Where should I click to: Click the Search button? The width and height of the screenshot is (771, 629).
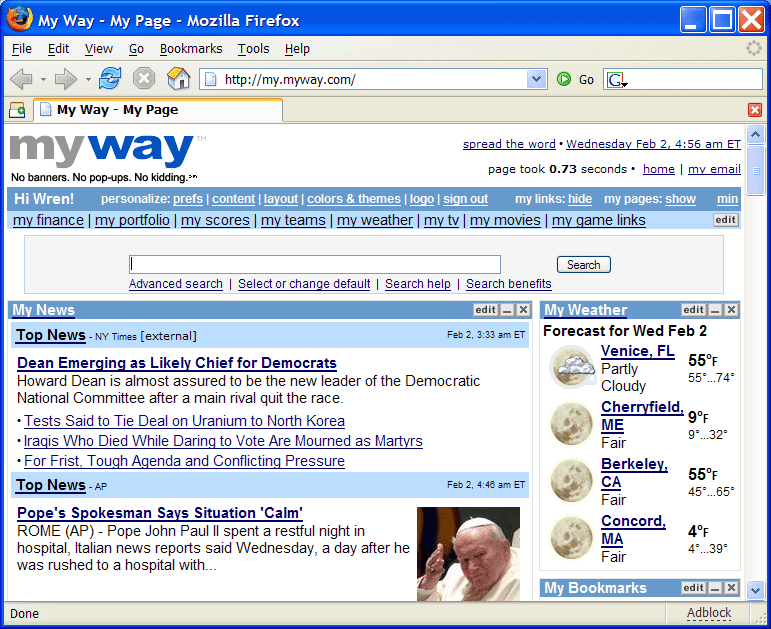point(584,265)
